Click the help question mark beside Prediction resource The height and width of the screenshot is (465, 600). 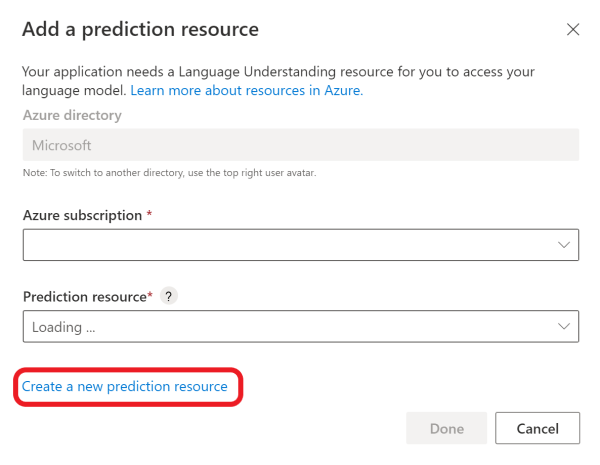point(169,297)
